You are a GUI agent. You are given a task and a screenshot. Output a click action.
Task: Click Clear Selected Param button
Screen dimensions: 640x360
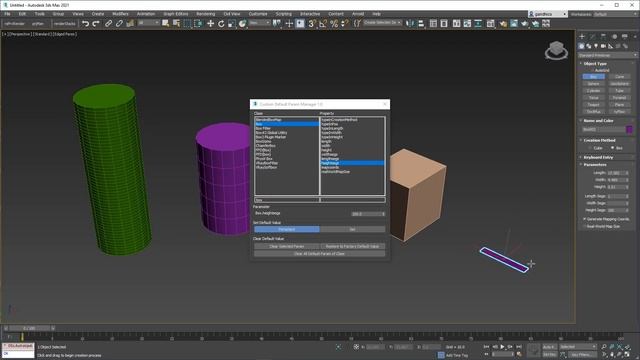287,247
